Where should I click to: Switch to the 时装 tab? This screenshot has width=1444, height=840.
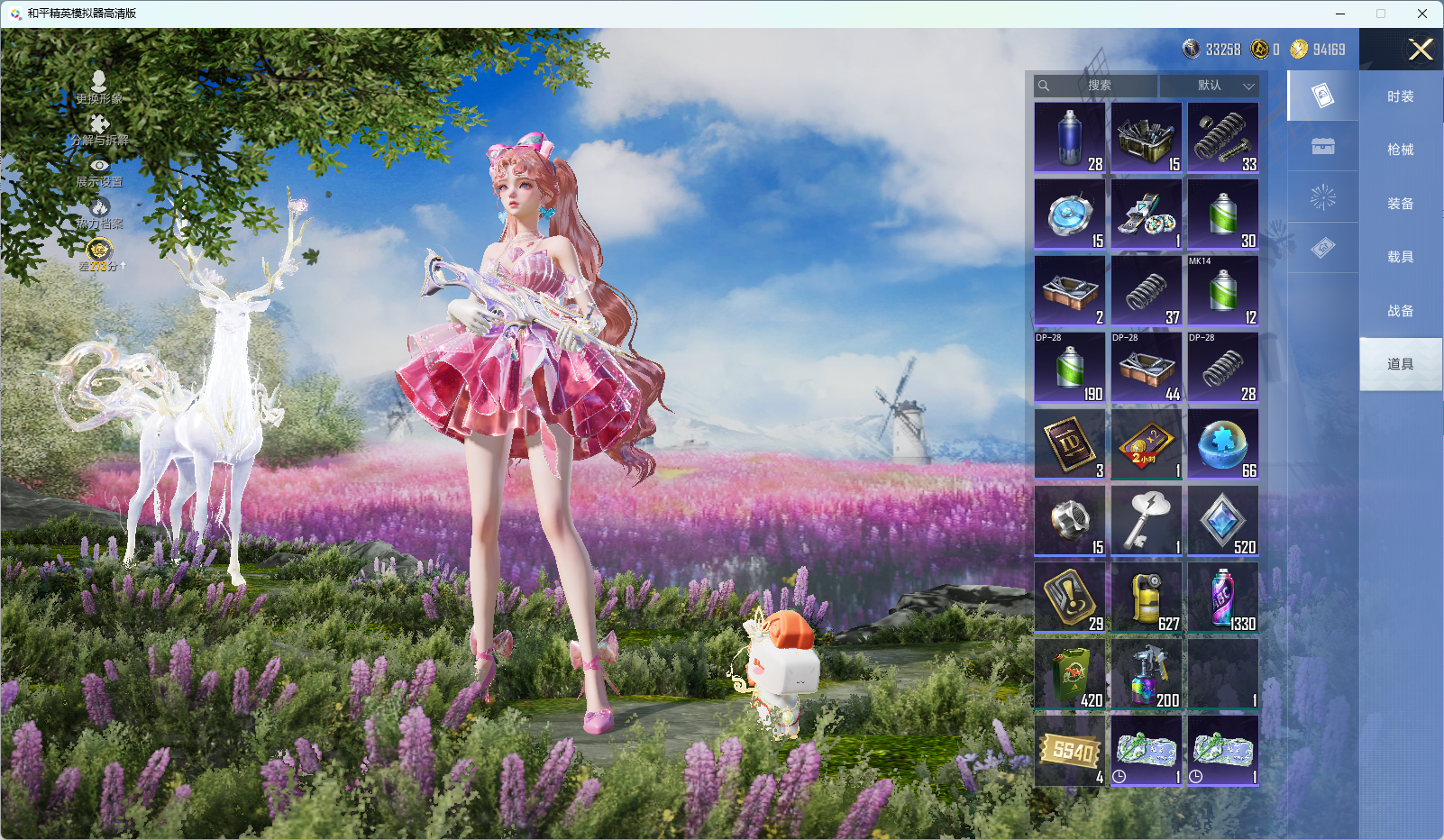pyautogui.click(x=1401, y=96)
